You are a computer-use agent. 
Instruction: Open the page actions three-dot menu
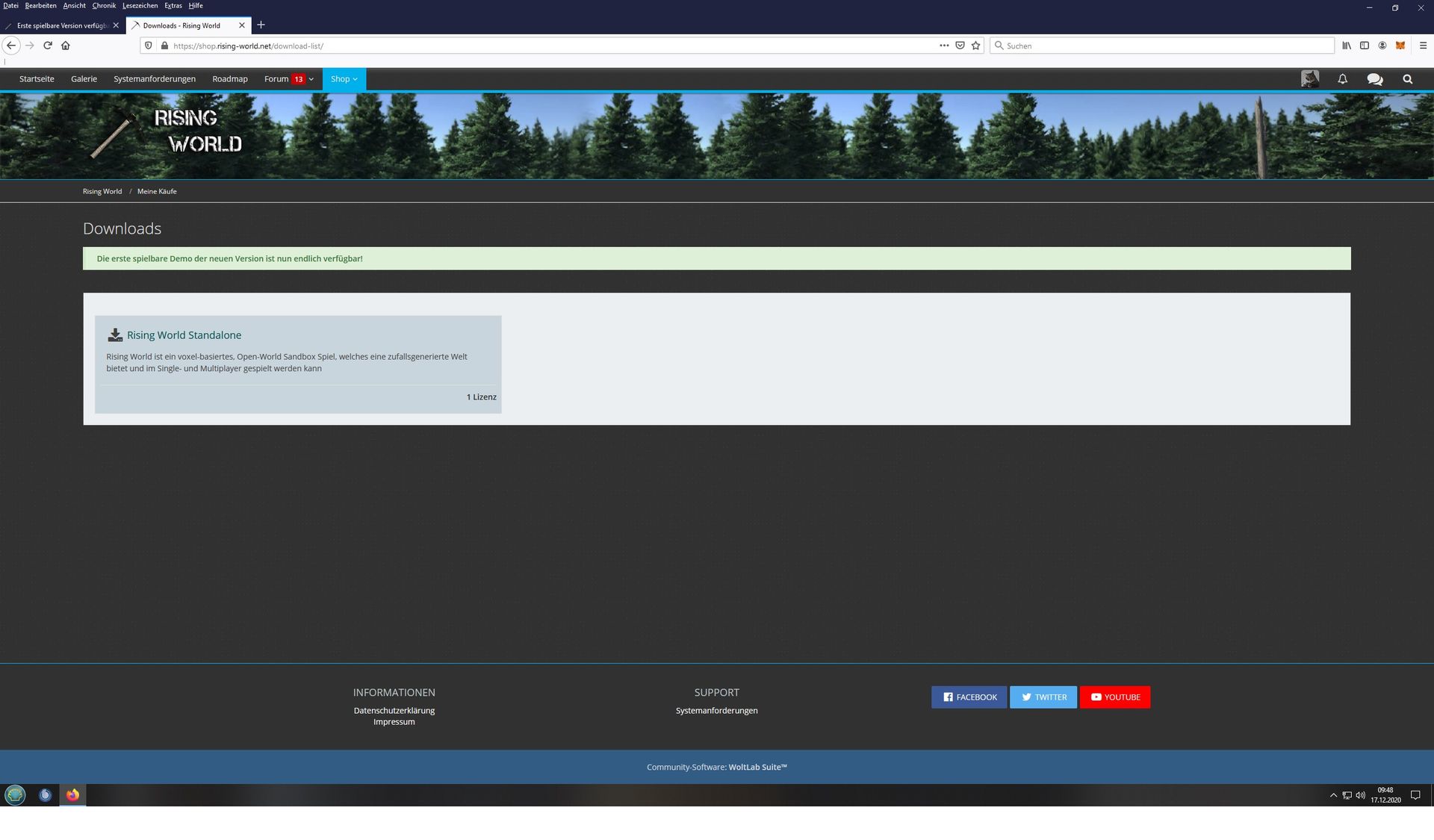click(944, 46)
